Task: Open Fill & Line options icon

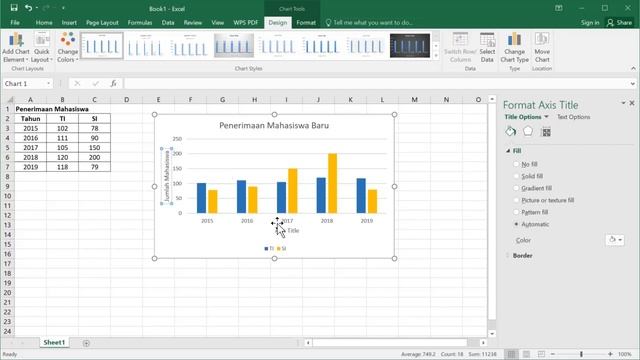Action: [x=511, y=131]
